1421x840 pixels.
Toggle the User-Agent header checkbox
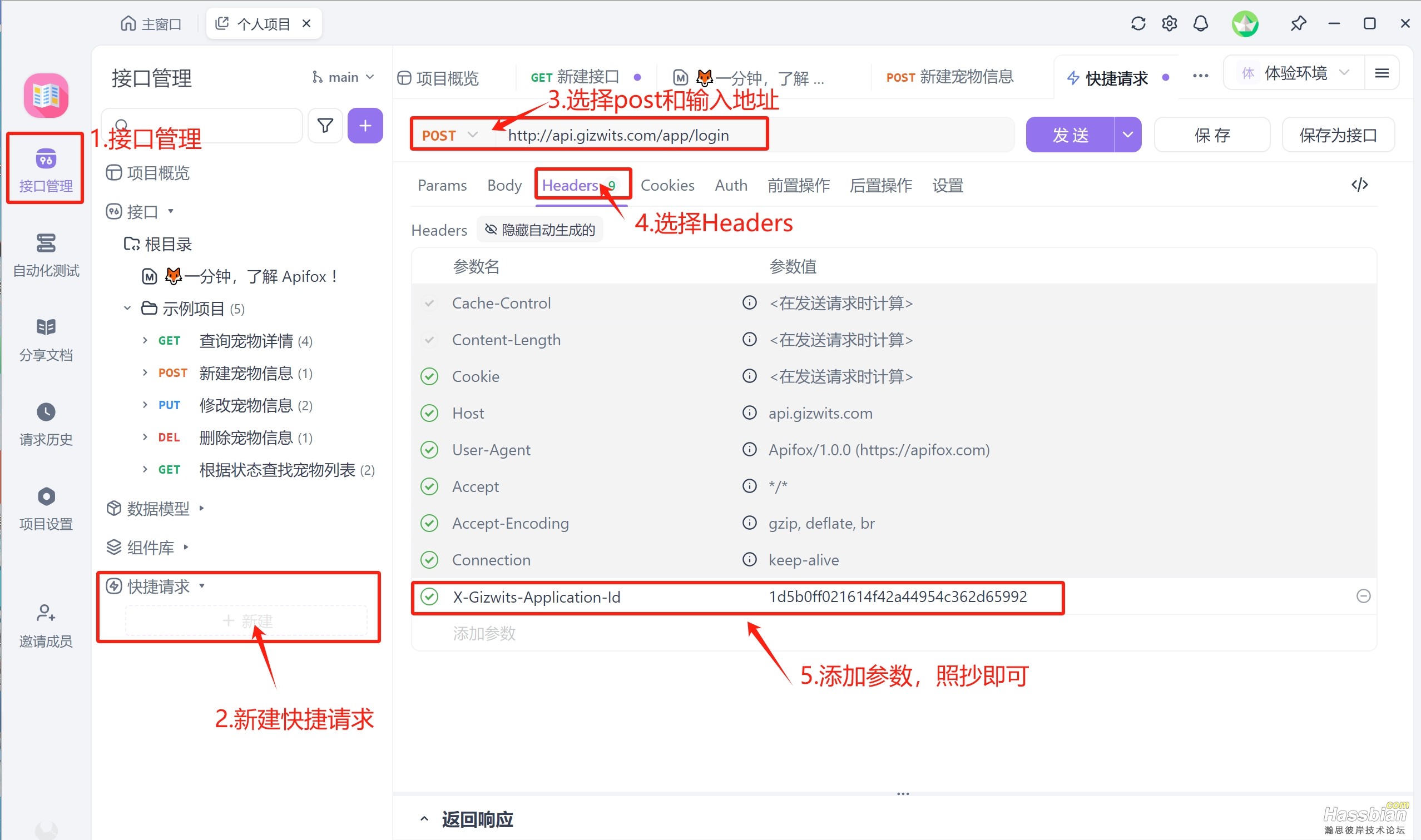[429, 449]
